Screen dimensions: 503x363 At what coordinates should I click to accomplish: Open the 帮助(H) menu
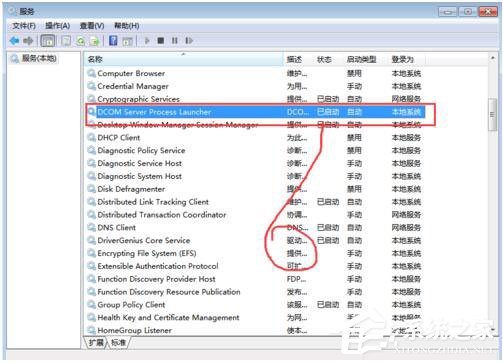click(127, 26)
